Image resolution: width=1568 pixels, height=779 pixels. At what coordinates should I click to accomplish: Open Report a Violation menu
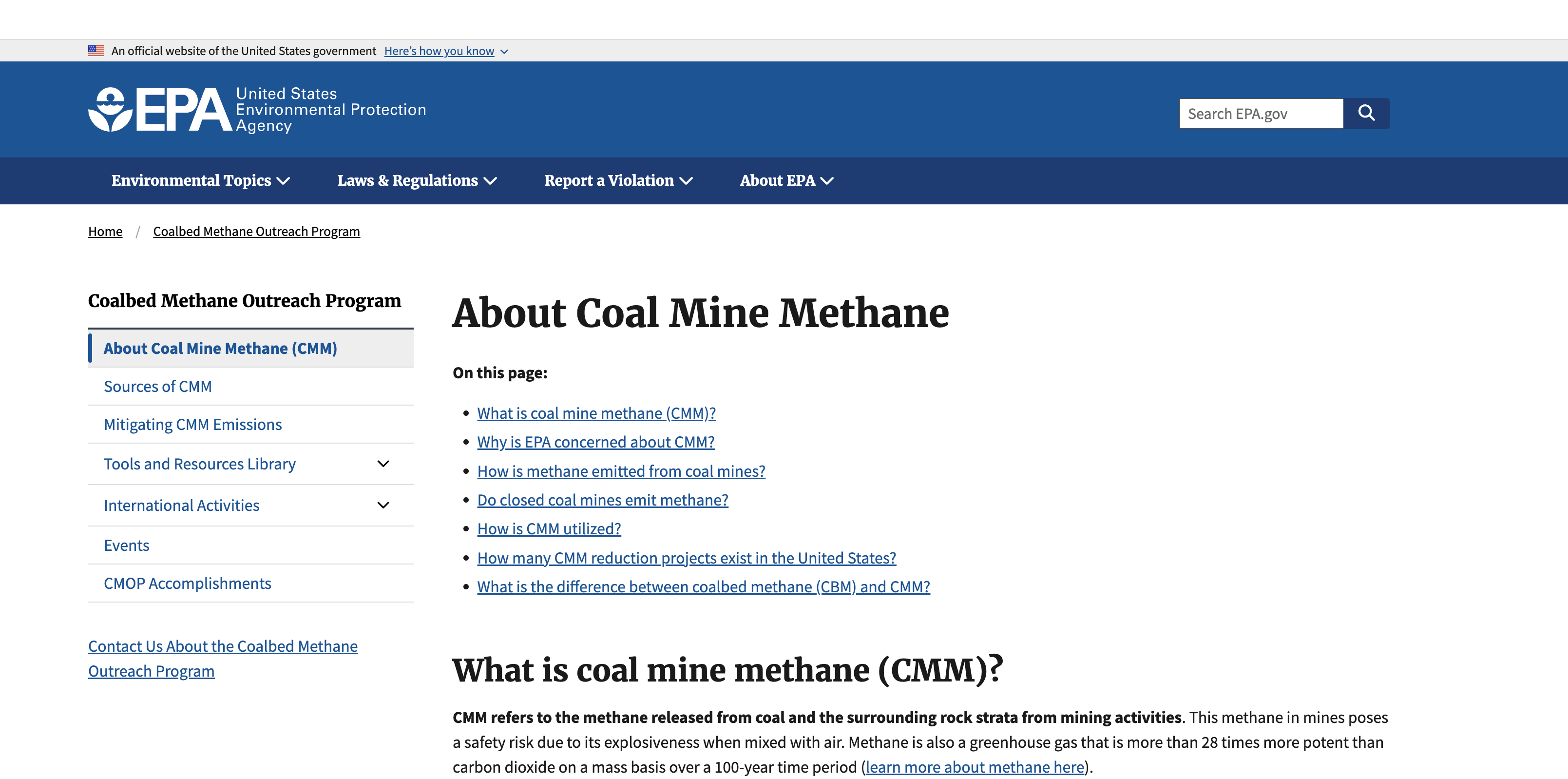pyautogui.click(x=618, y=181)
